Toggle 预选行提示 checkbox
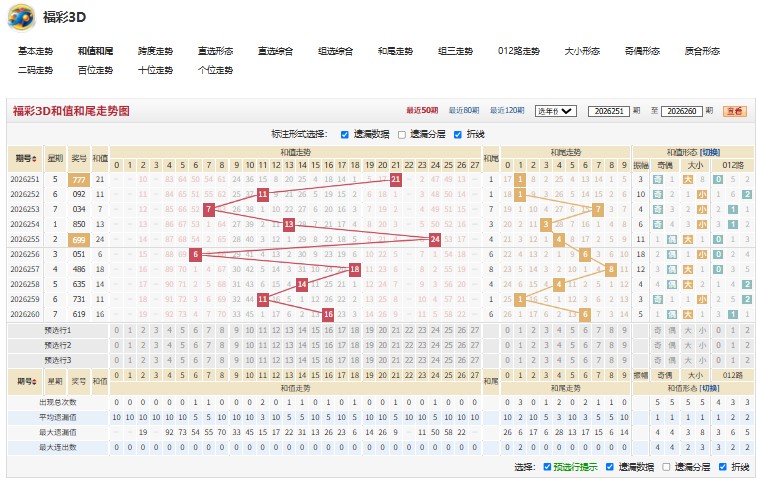 (x=547, y=466)
